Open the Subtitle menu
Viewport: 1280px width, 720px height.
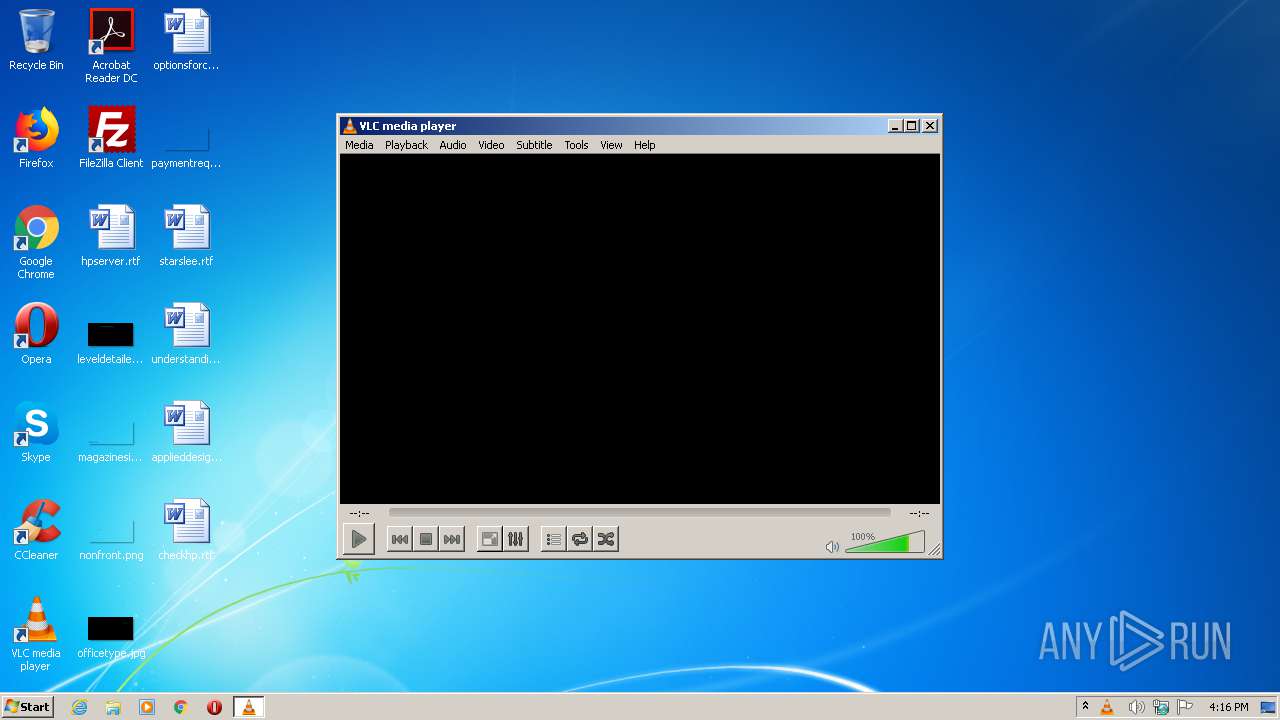[534, 145]
